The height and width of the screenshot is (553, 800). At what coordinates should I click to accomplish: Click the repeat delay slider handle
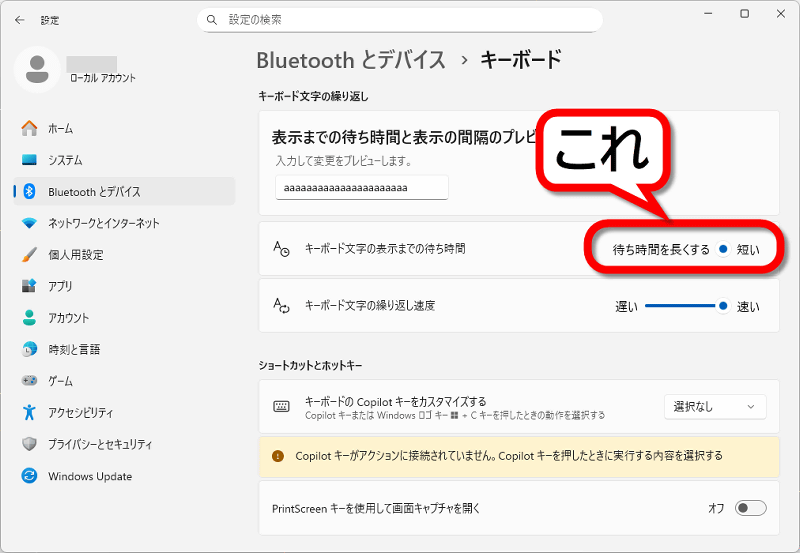click(x=723, y=248)
